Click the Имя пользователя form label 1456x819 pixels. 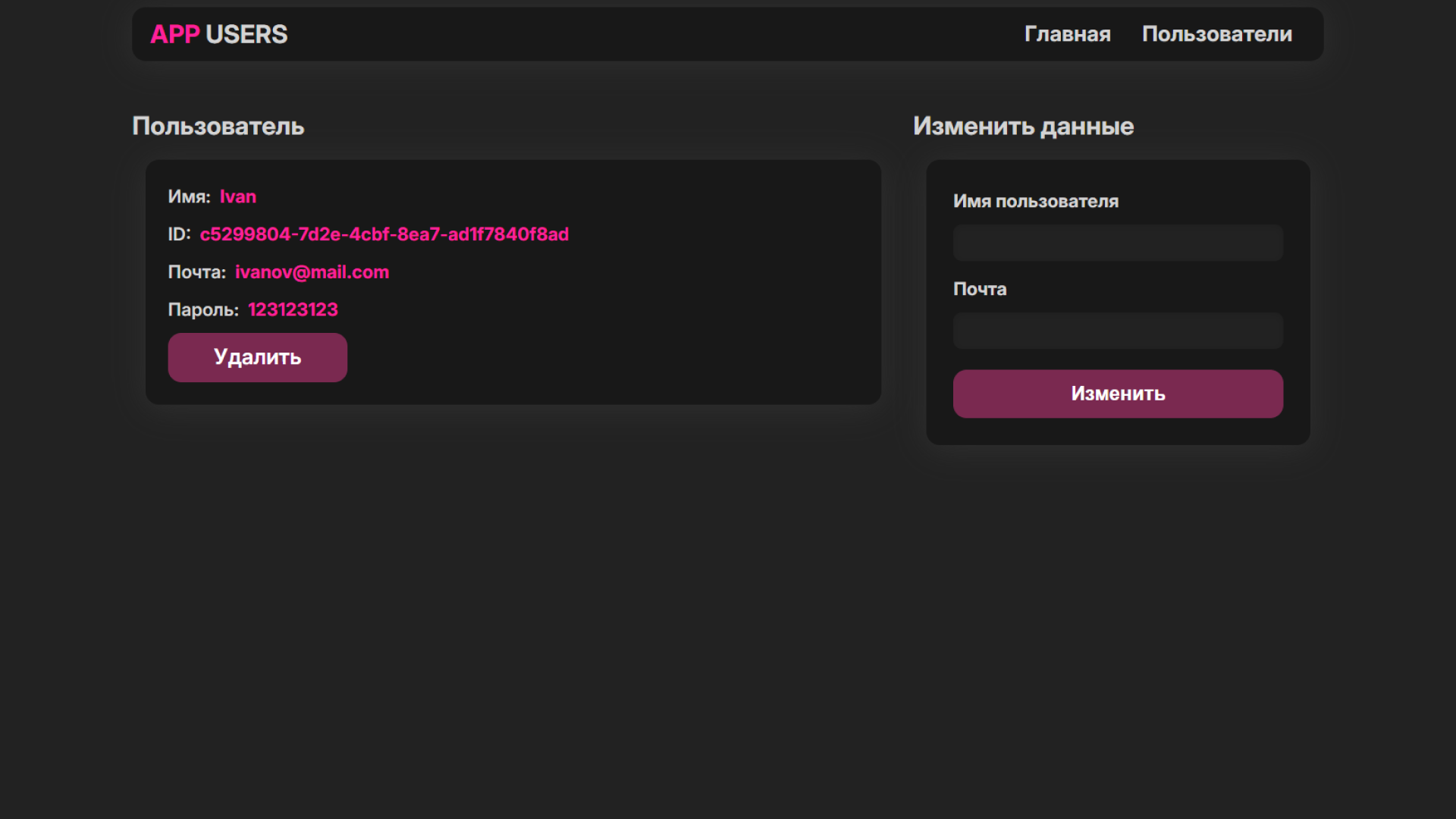[1035, 201]
